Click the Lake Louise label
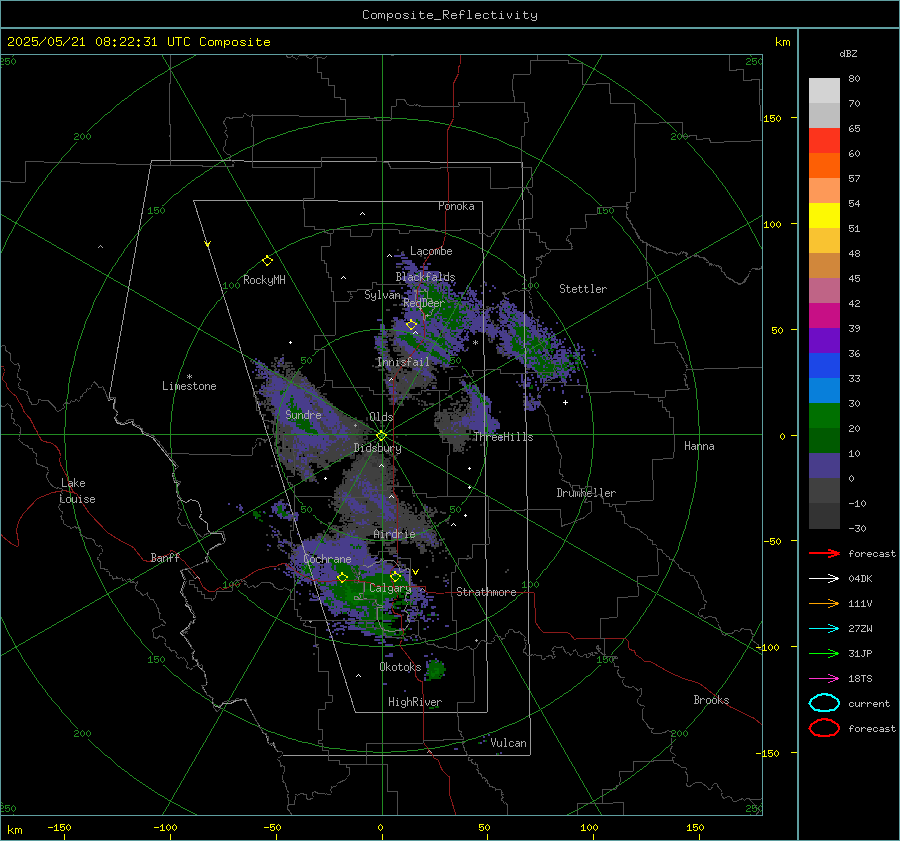 tap(77, 491)
